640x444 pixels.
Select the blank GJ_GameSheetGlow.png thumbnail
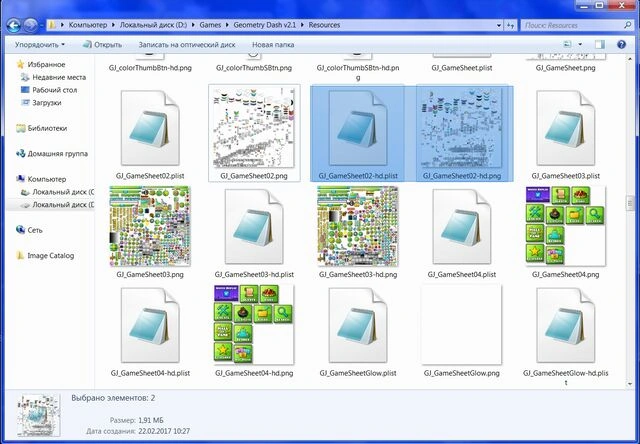coord(462,324)
